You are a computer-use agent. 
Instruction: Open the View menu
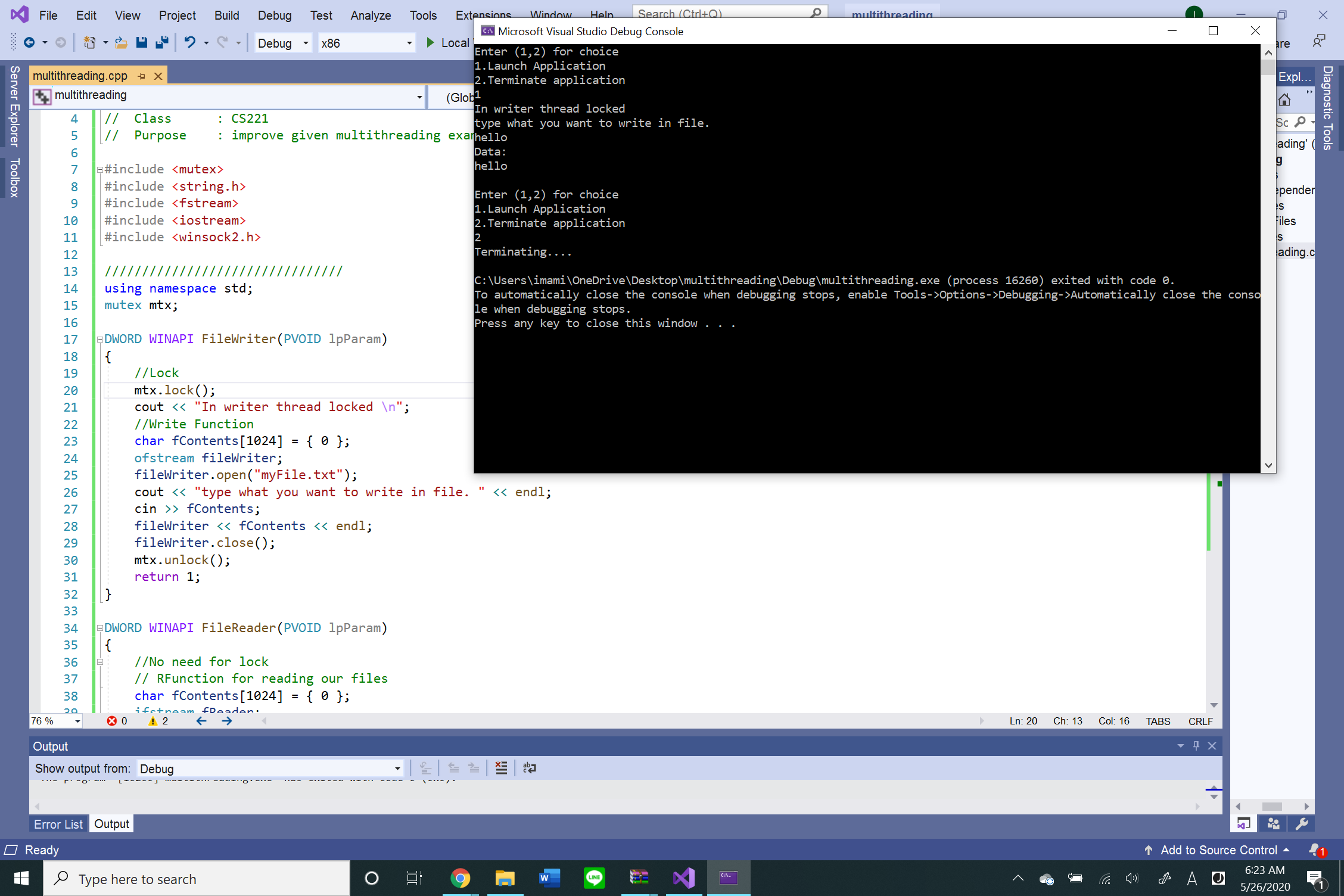127,15
